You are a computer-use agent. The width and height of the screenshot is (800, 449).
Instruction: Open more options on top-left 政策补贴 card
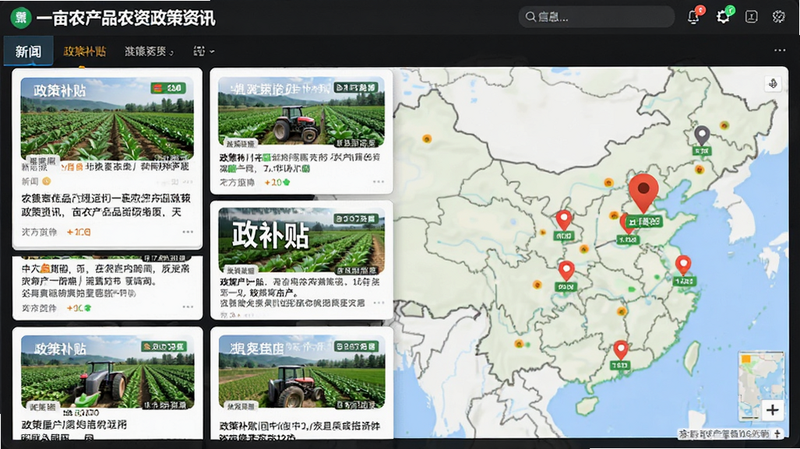coord(188,232)
